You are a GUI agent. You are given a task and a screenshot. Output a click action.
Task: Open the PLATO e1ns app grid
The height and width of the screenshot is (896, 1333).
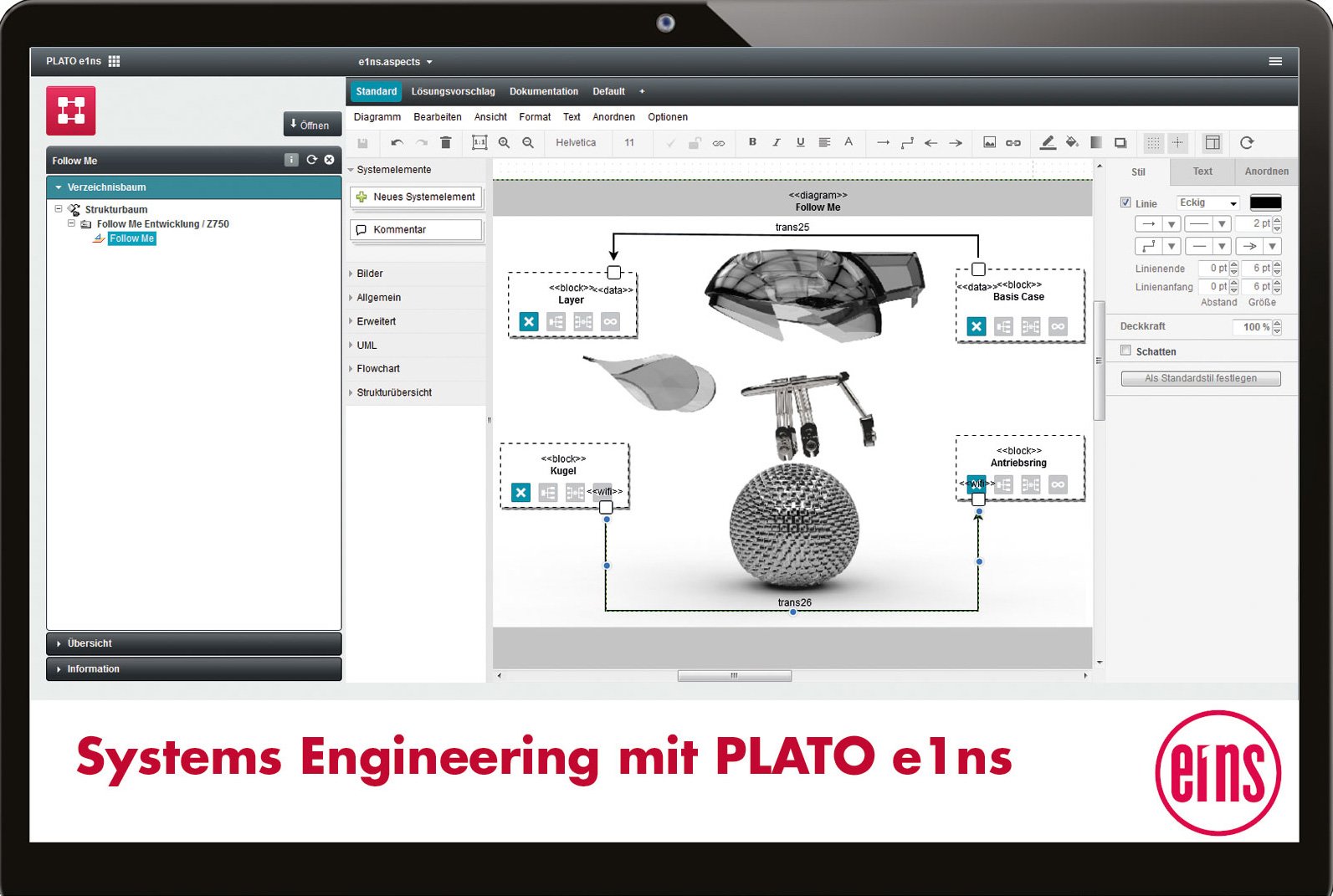coord(115,61)
